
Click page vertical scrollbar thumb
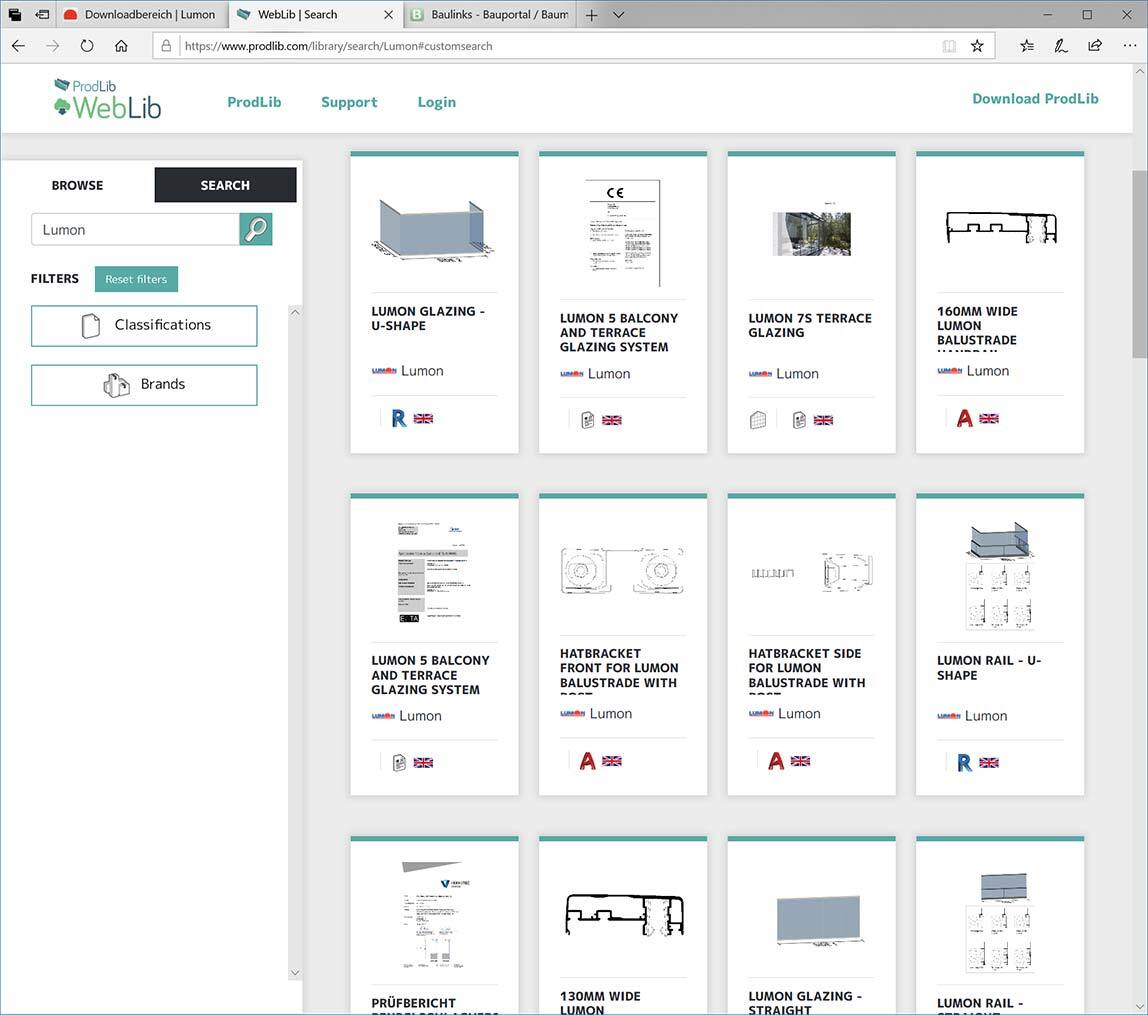pos(1139,264)
